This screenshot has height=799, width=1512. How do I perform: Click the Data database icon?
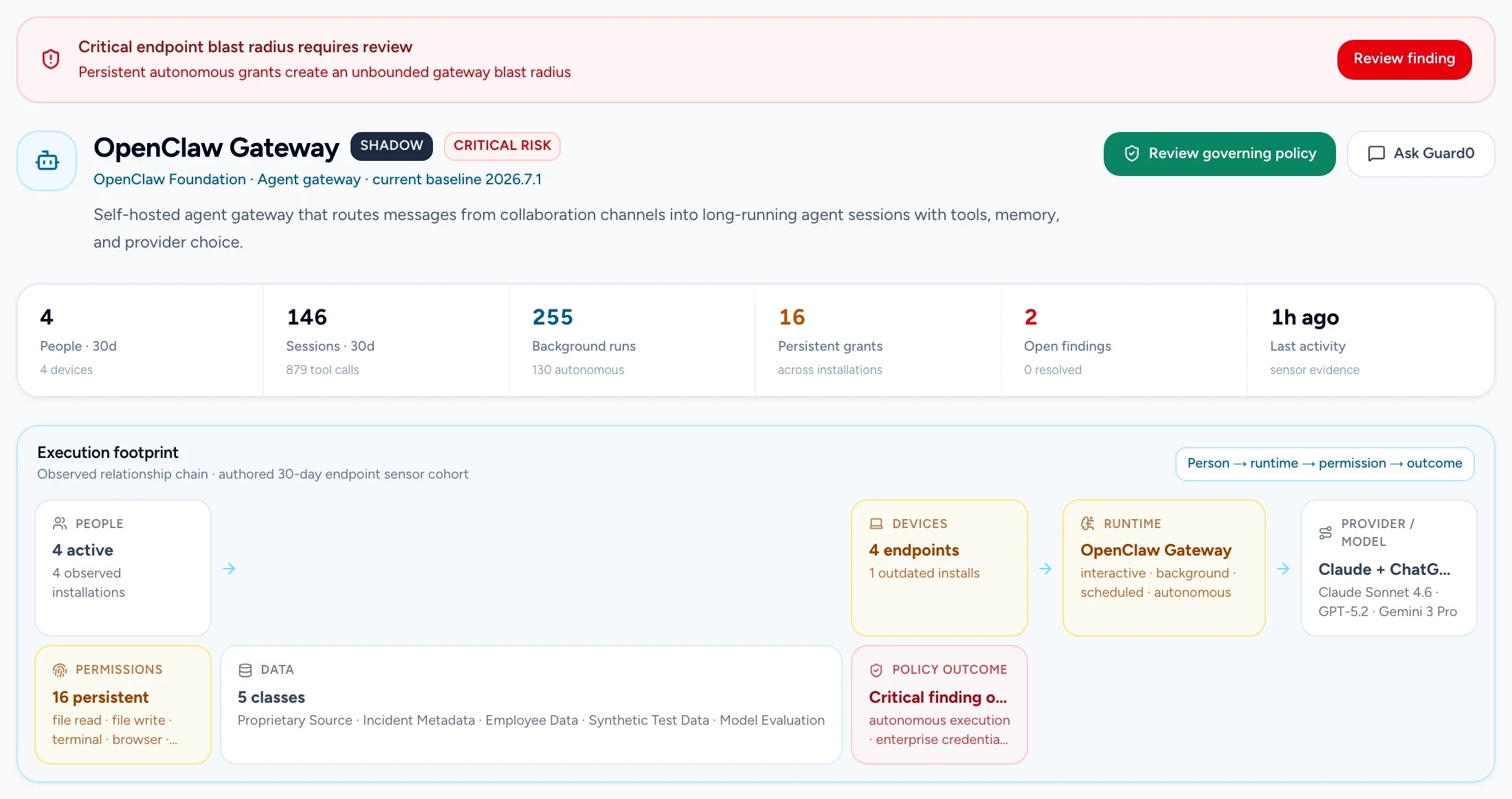pos(245,669)
